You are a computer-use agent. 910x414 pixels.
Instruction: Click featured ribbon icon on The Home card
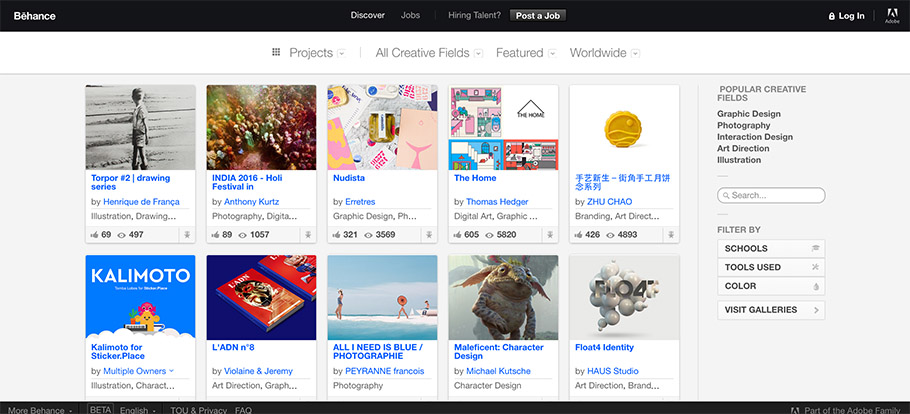[x=549, y=235]
